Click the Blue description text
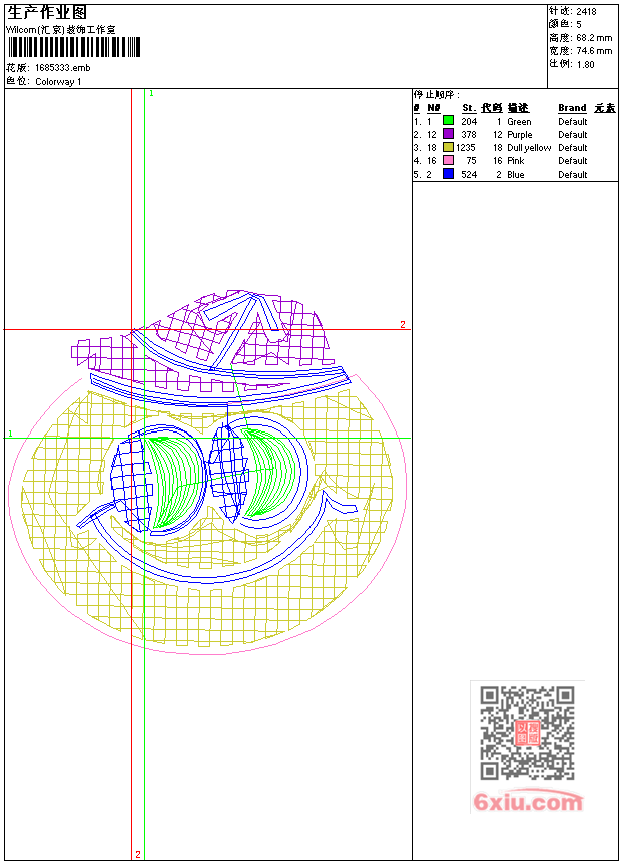620x861 pixels. (516, 175)
